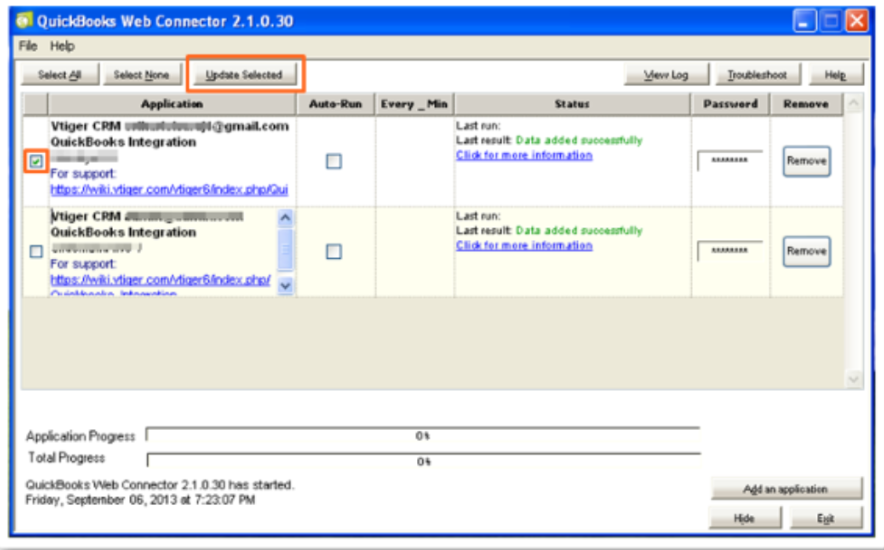Click first row's 'Click for more information' link

point(524,155)
